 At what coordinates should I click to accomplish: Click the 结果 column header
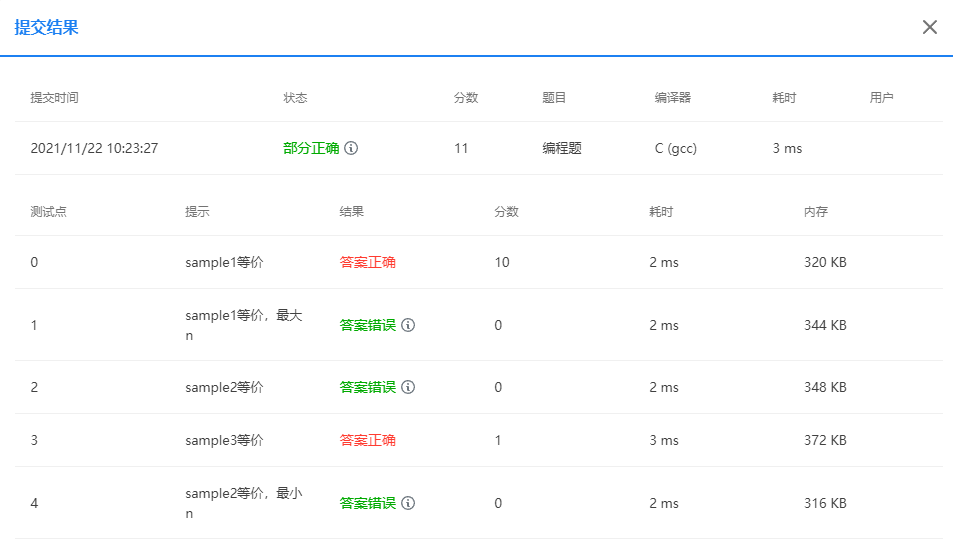[x=351, y=212]
